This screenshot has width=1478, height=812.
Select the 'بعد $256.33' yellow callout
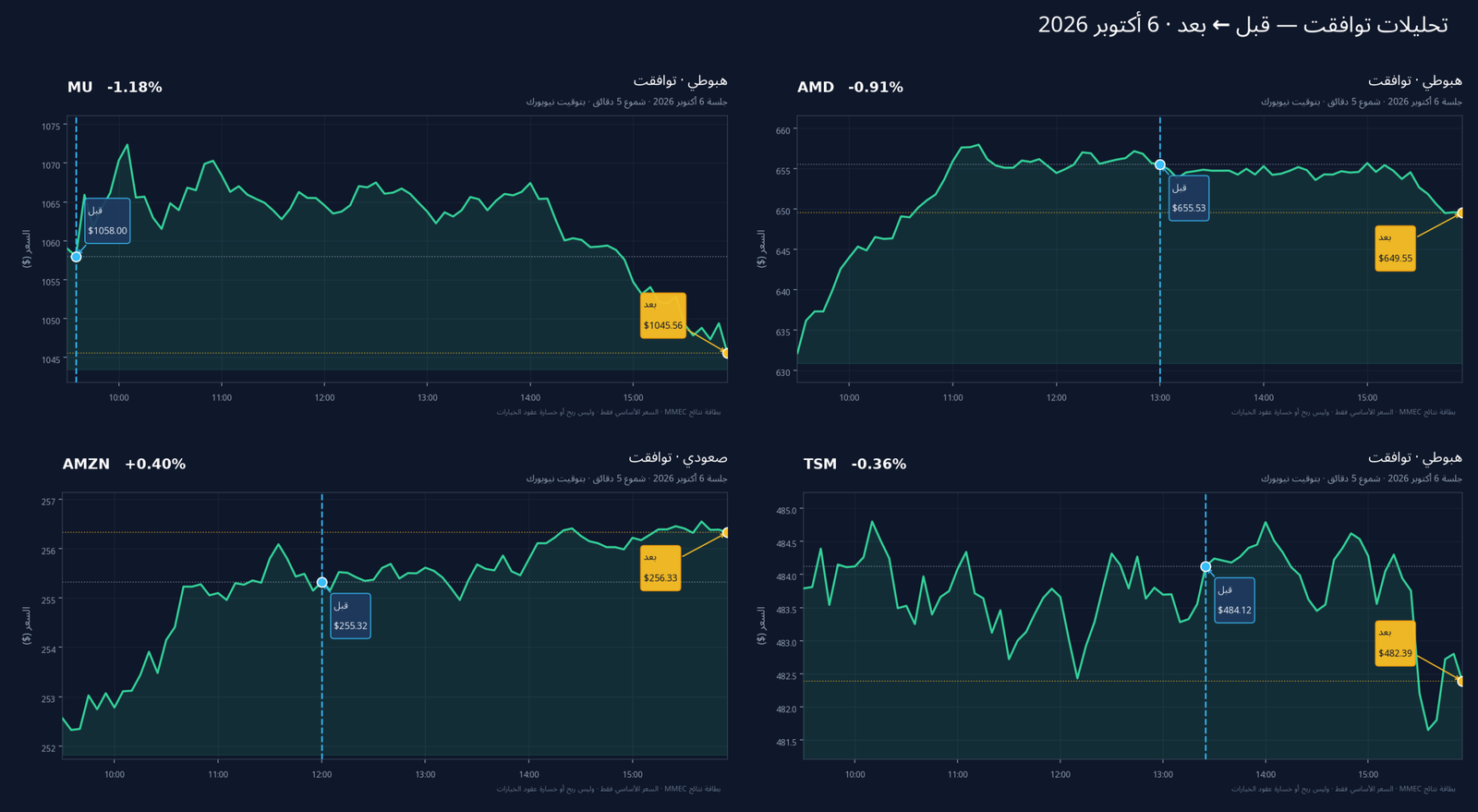coord(660,568)
